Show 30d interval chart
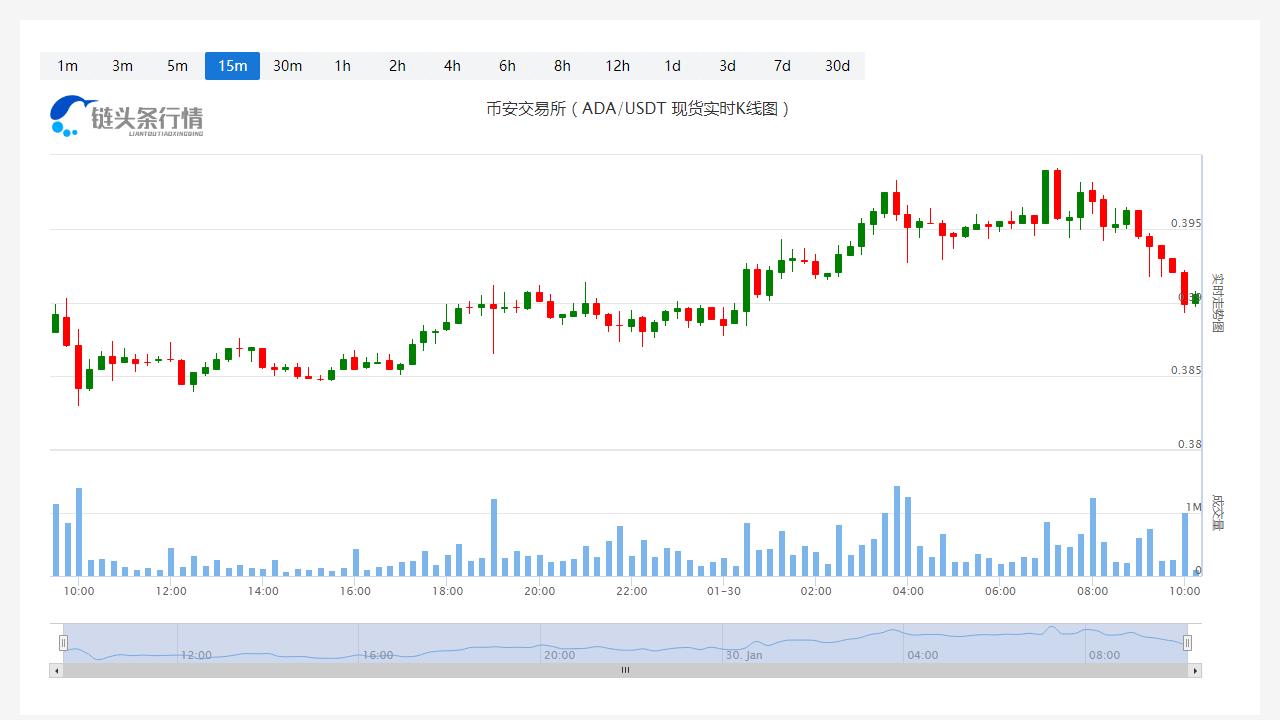This screenshot has height=720, width=1280. coord(837,66)
